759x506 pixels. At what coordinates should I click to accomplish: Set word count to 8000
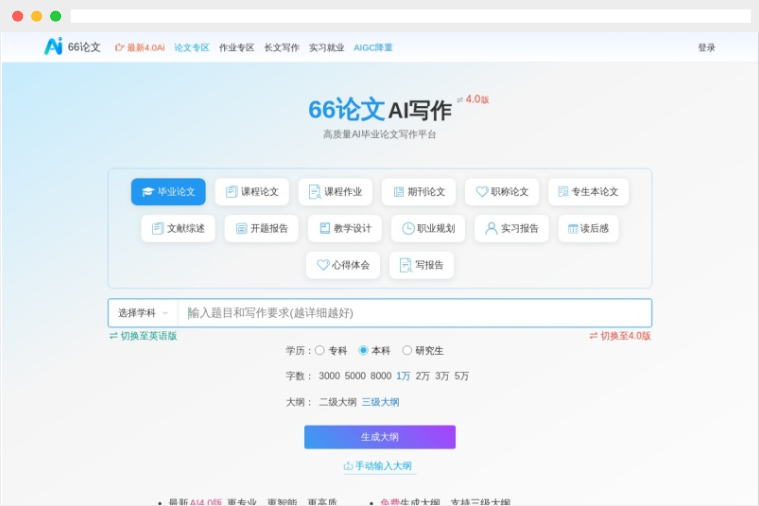tap(380, 376)
